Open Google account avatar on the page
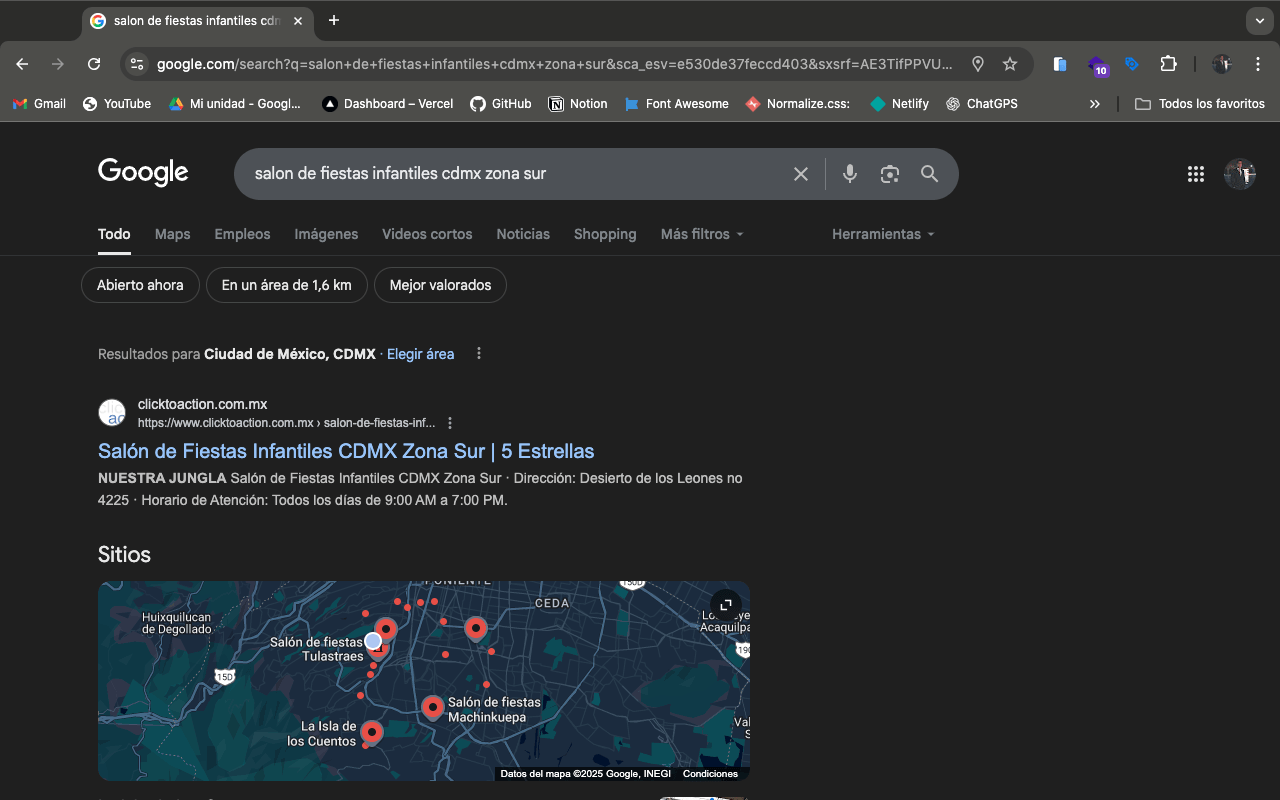Viewport: 1280px width, 800px height. pyautogui.click(x=1240, y=174)
